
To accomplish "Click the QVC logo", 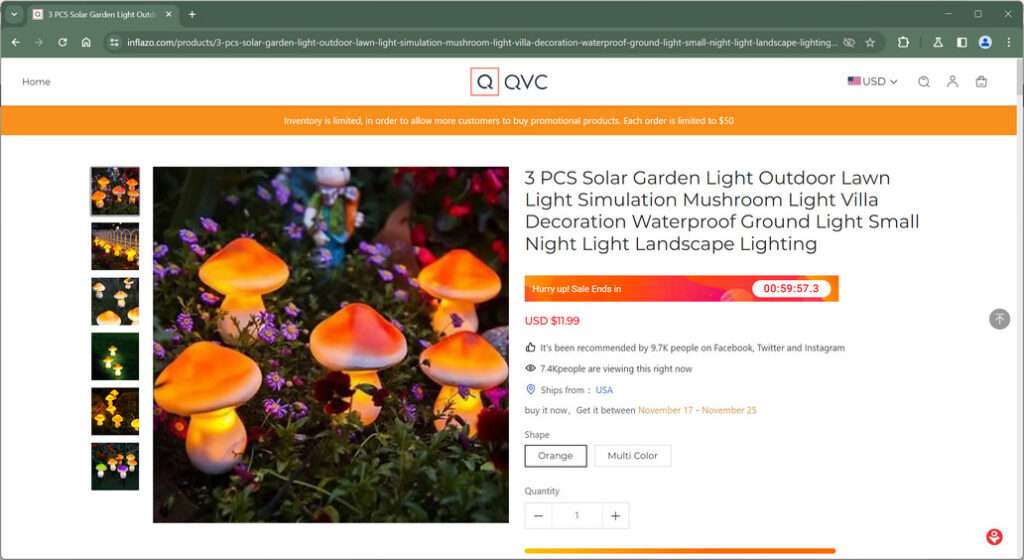I will [x=509, y=82].
